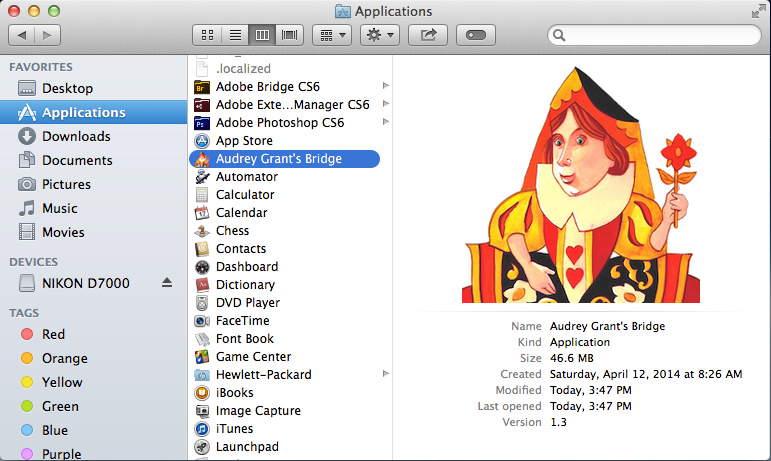This screenshot has height=461, width=771.
Task: Click the Applications title folder icon
Action: coord(343,11)
